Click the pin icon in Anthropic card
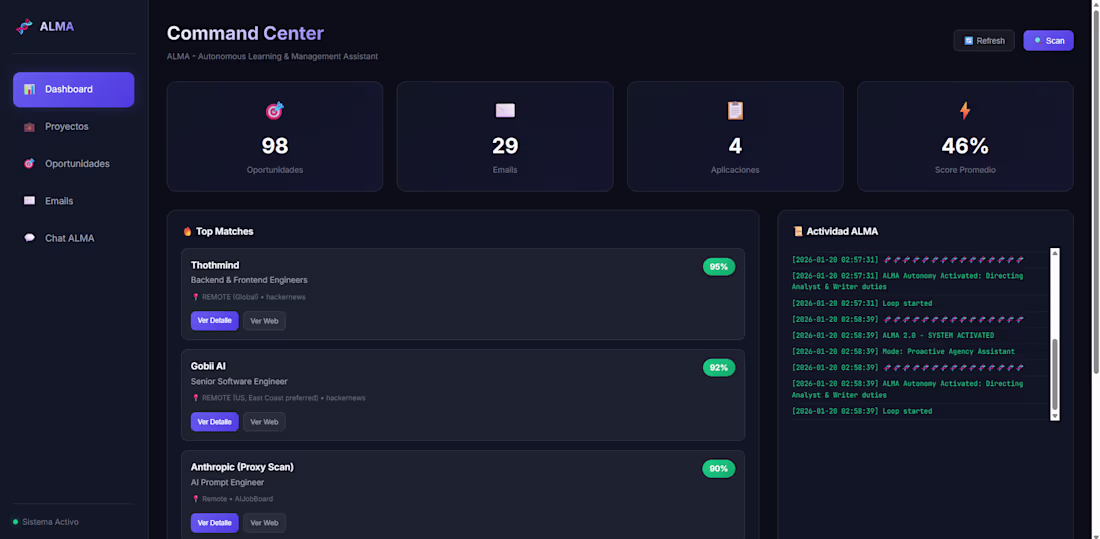1100x539 pixels. point(196,499)
